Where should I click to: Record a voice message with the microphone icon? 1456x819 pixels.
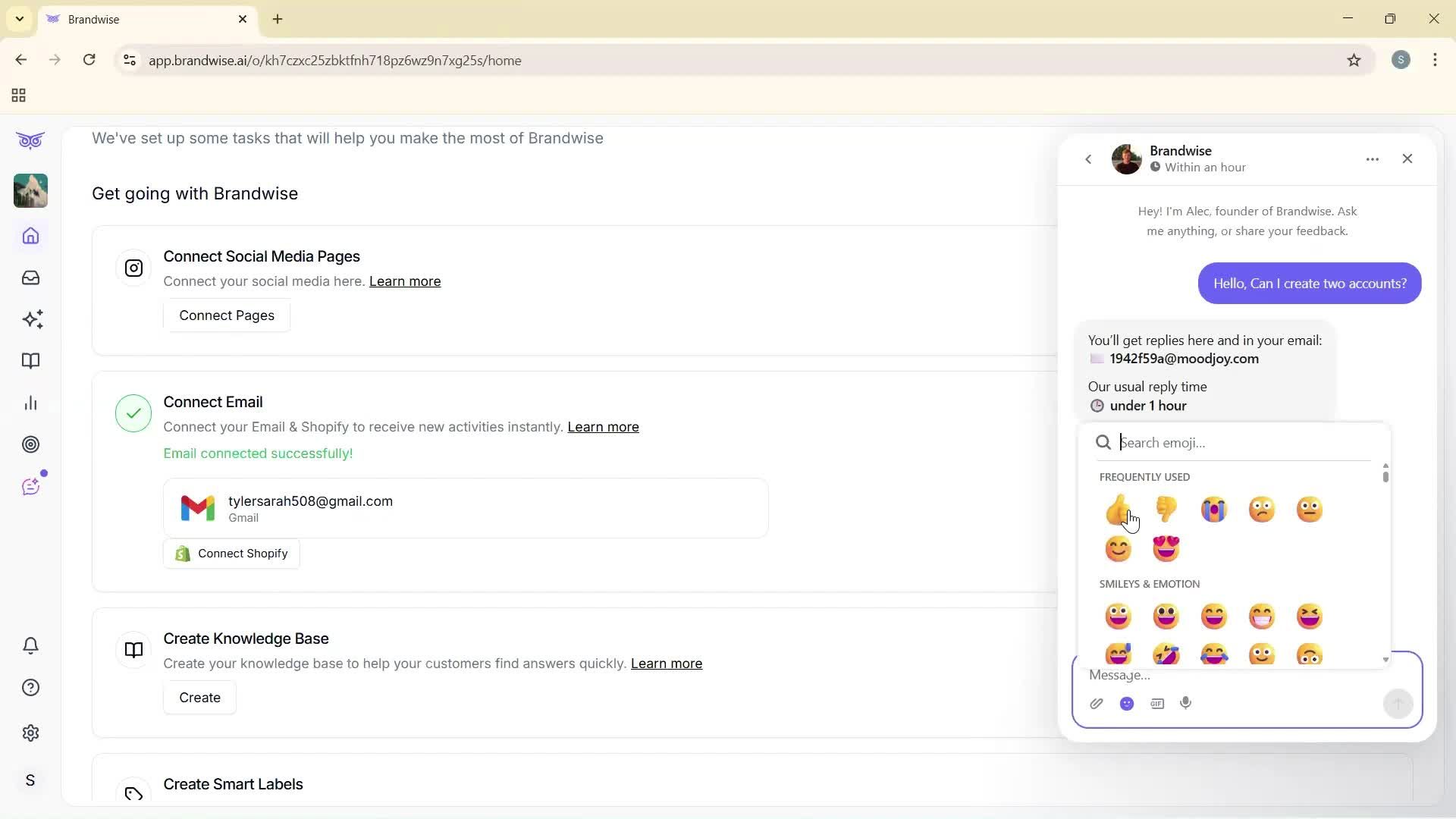pyautogui.click(x=1185, y=703)
